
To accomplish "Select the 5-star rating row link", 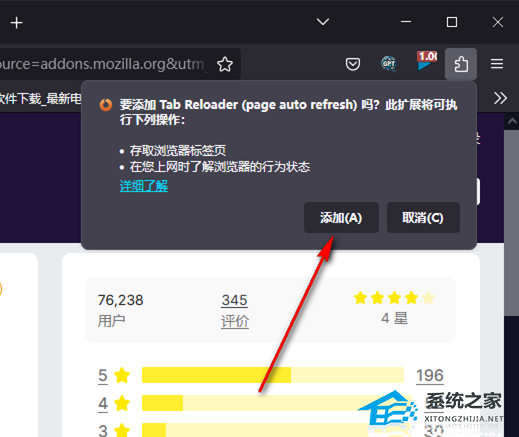I will [114, 375].
